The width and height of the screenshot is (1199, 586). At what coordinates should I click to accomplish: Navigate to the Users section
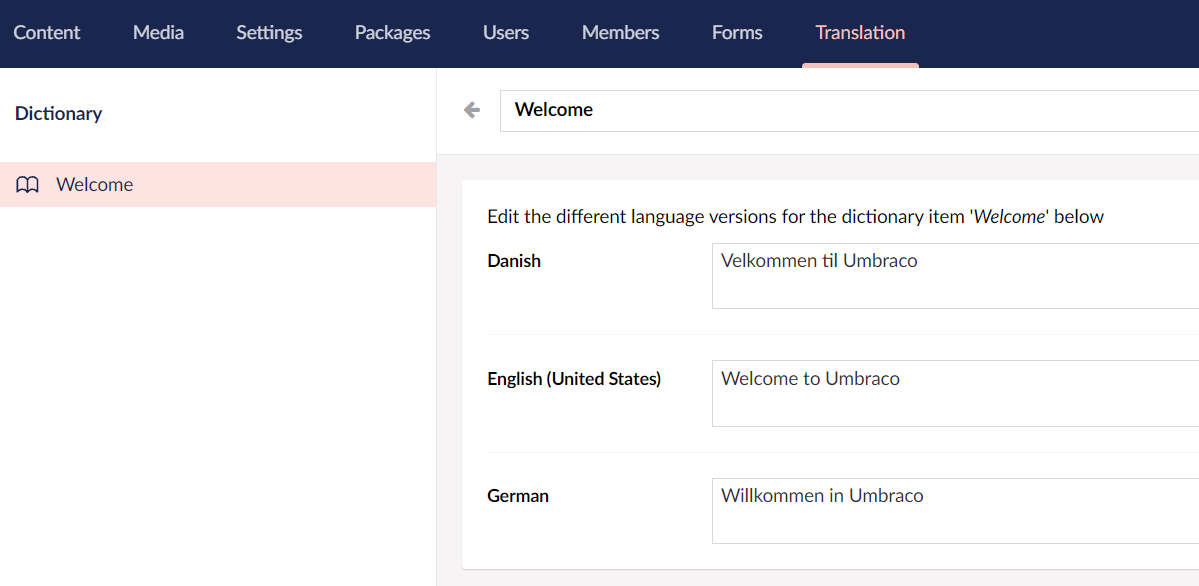coord(506,33)
